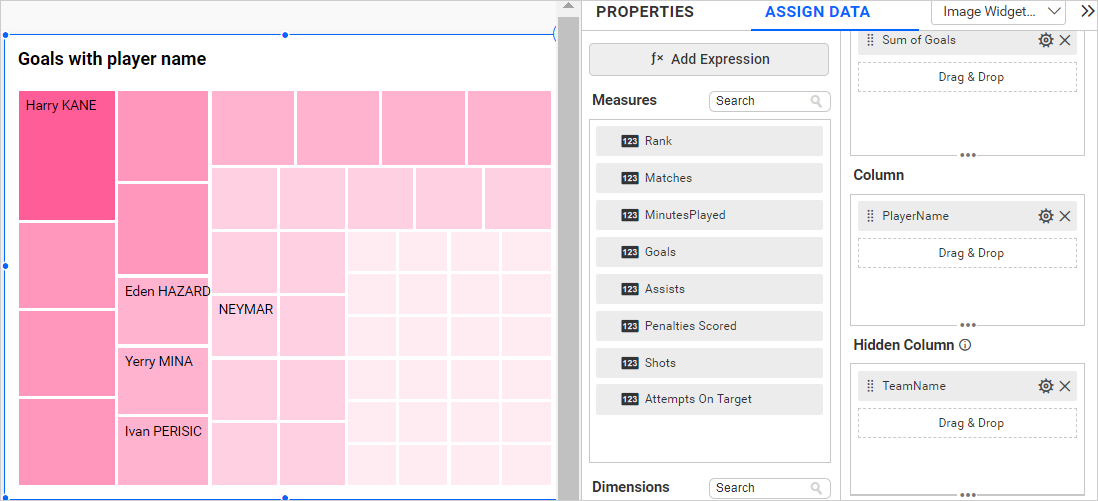1098x501 pixels.
Task: Select the NEYMAR treemap tile
Action: (244, 325)
